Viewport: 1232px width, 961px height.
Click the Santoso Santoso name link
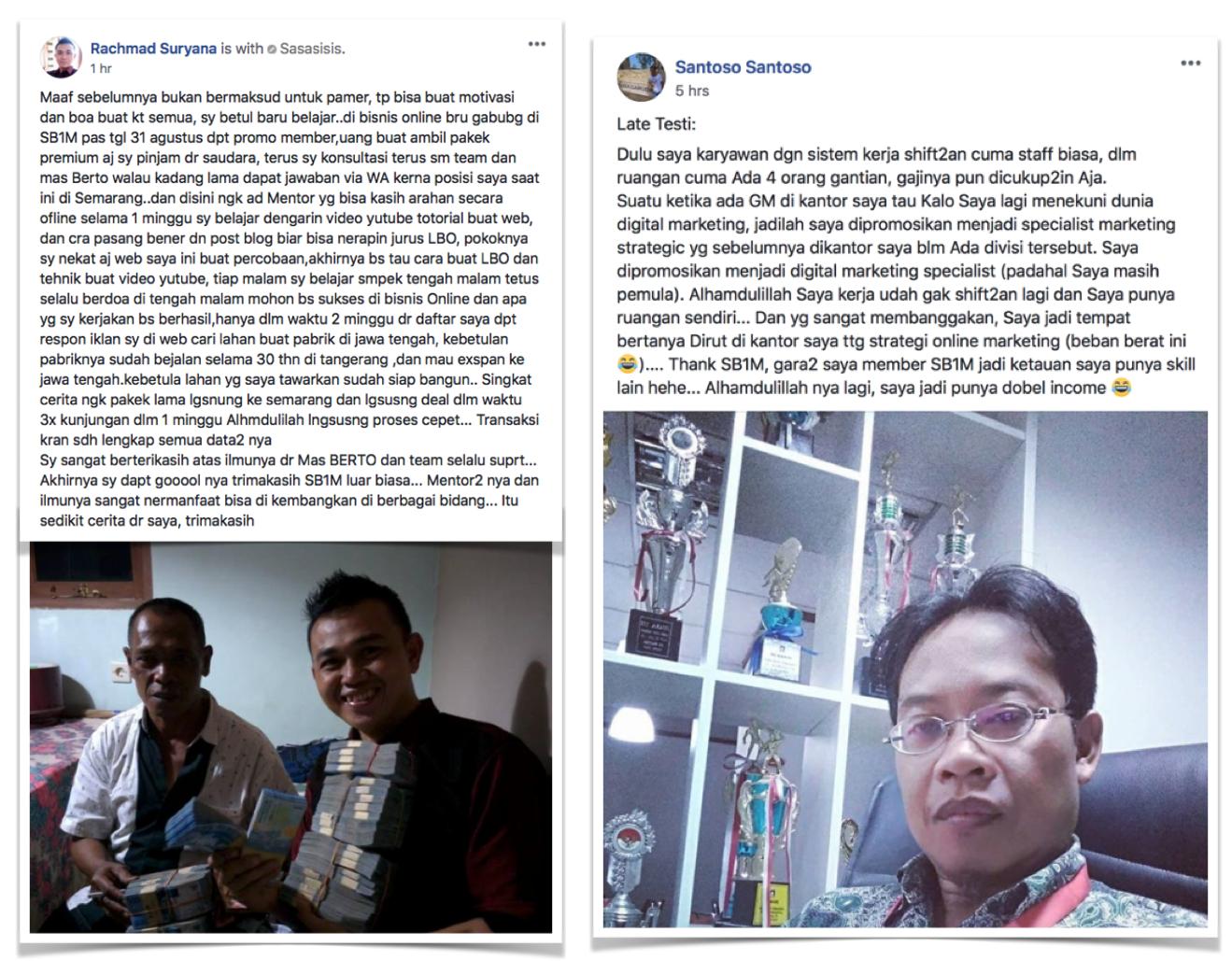click(743, 67)
